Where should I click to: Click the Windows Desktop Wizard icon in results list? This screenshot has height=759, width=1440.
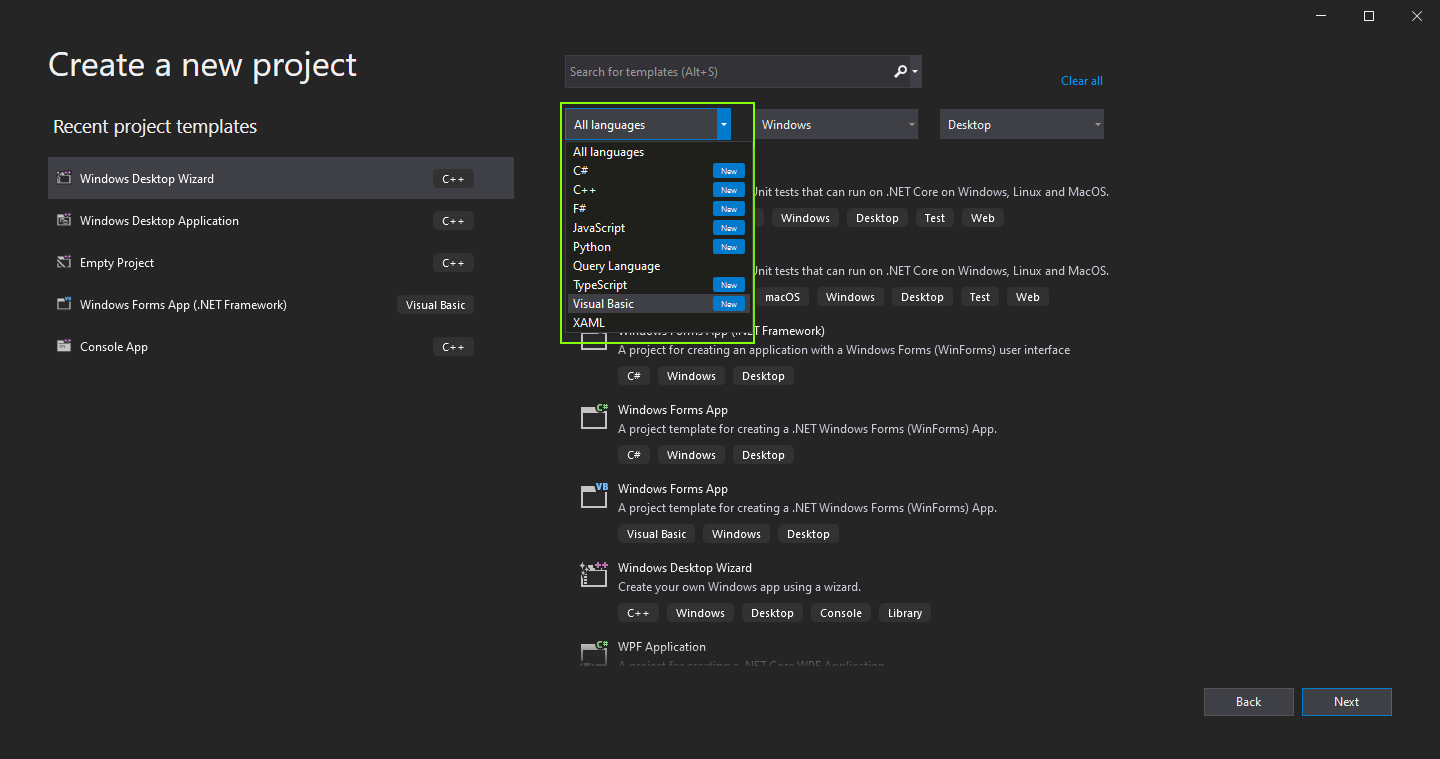(x=594, y=575)
